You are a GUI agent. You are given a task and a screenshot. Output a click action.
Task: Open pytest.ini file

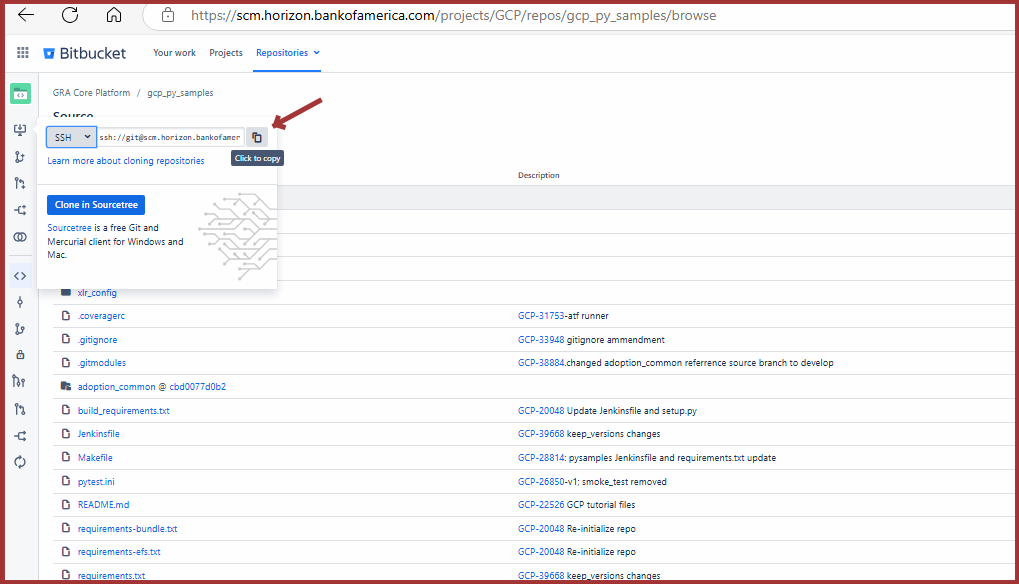[x=96, y=481]
